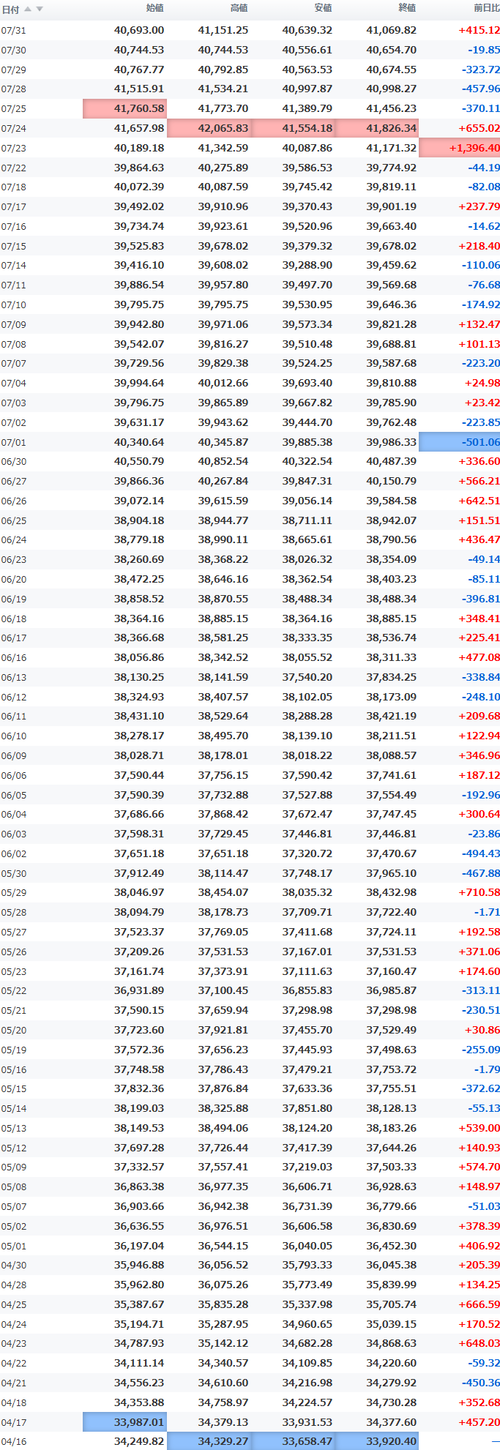Select the opening value 38,904.18
This screenshot has height=1450, width=500.
139,520
